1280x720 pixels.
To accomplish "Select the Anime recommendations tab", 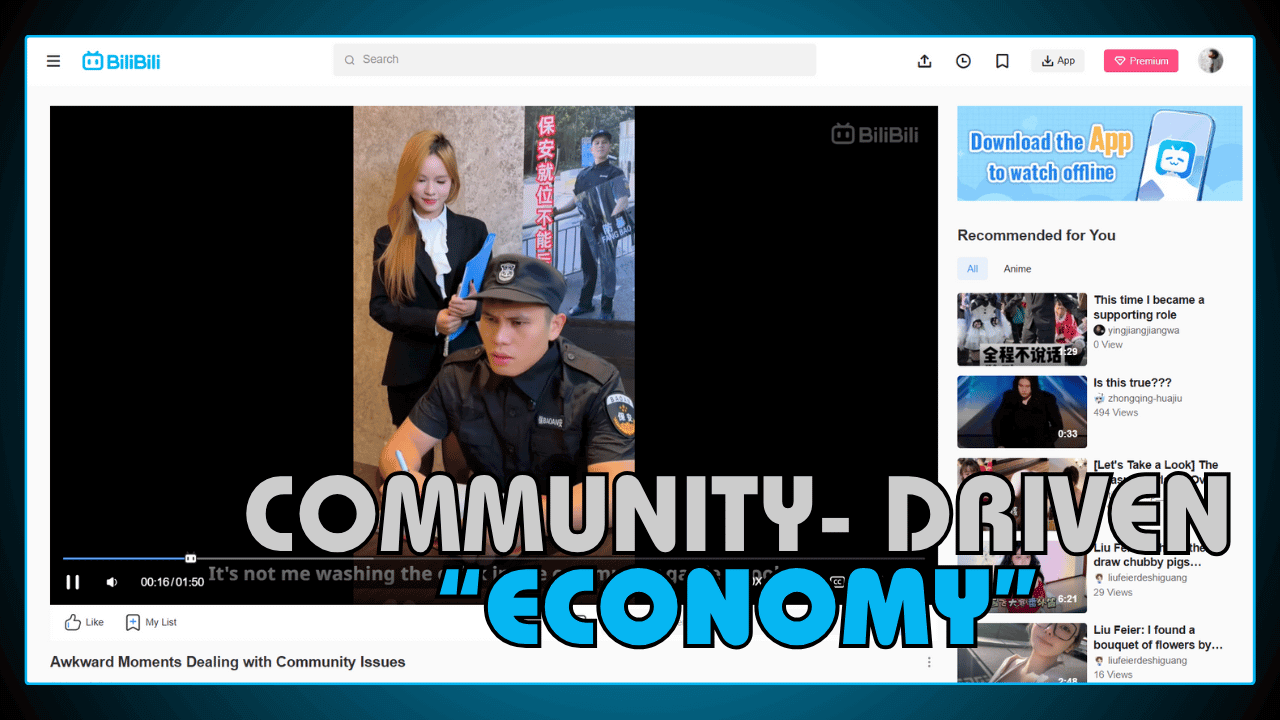I will click(x=1017, y=269).
